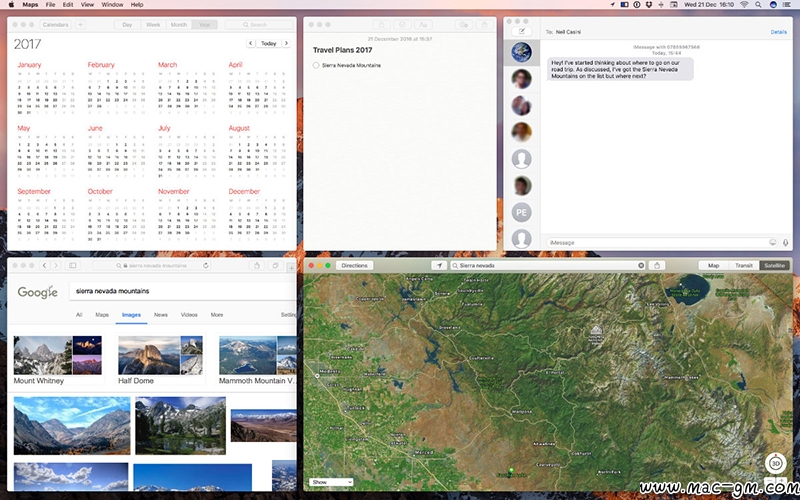Click the compose new message icon in Messages
This screenshot has width=800, height=500.
521,32
